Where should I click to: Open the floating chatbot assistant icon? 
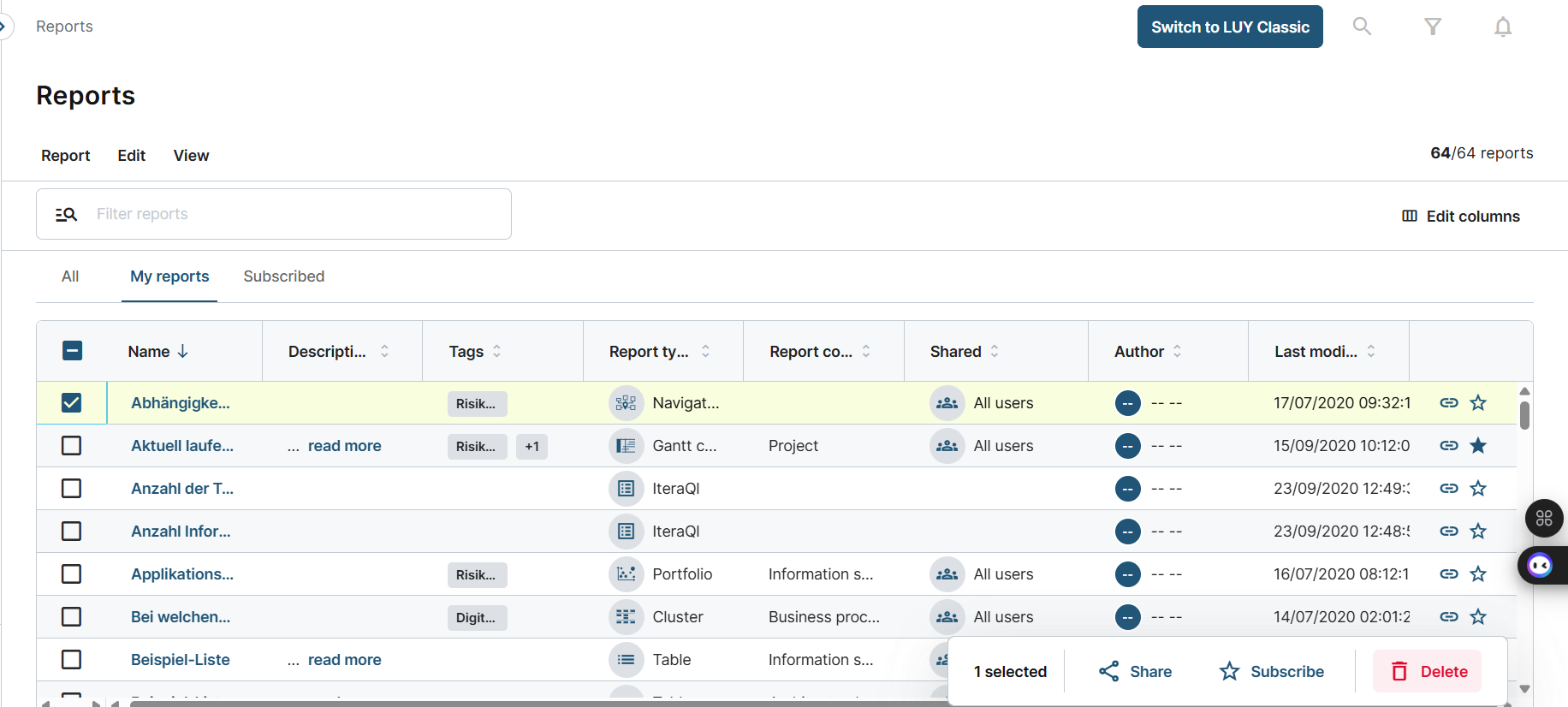pyautogui.click(x=1540, y=566)
